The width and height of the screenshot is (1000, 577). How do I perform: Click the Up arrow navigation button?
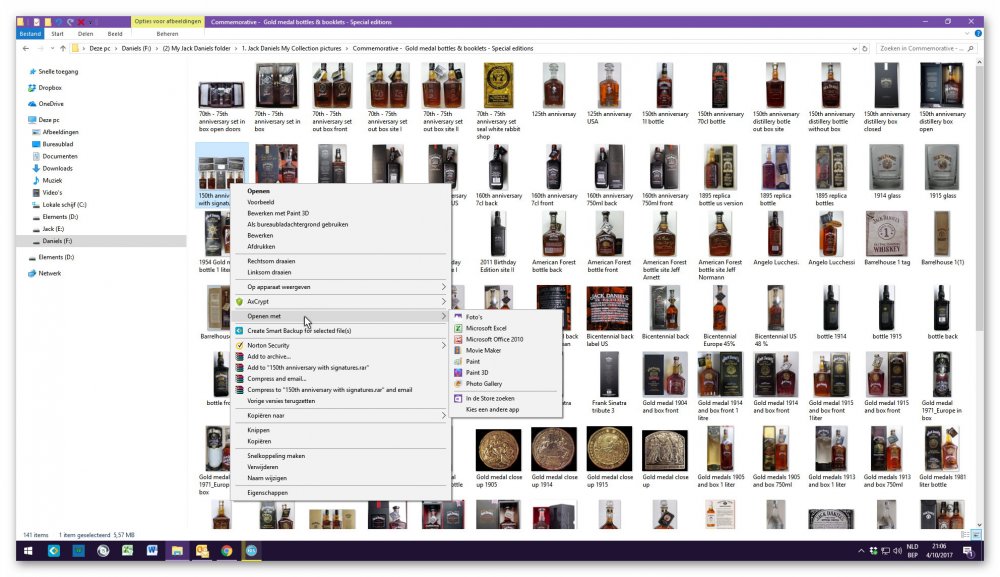click(x=63, y=48)
